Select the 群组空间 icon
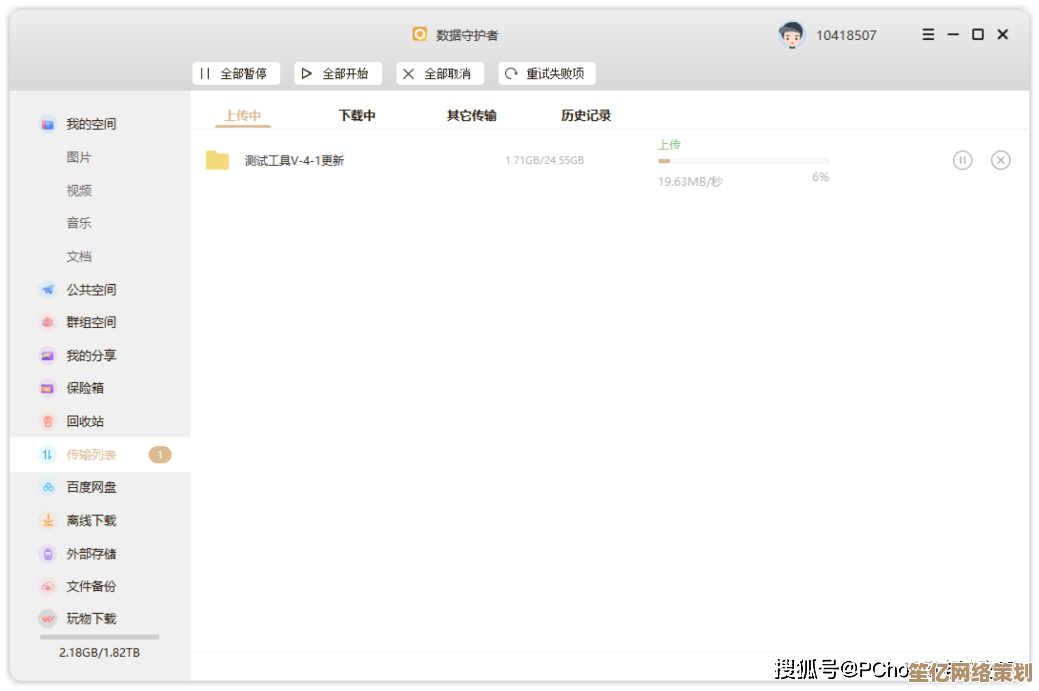This screenshot has width=1039, height=691. [x=47, y=323]
